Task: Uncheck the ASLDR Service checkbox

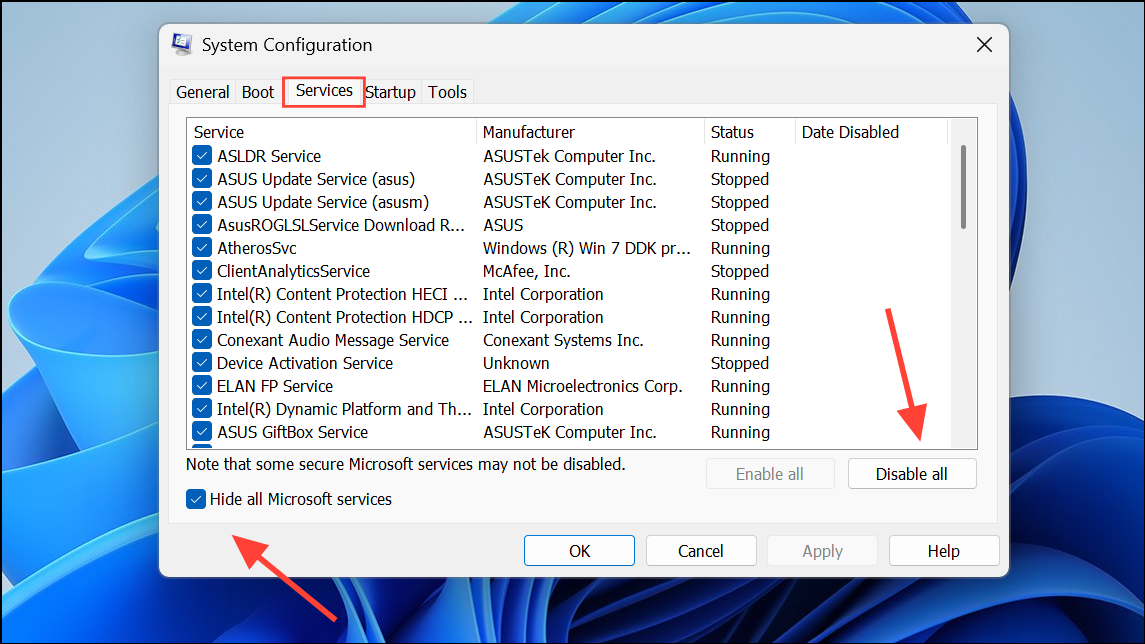Action: point(202,155)
